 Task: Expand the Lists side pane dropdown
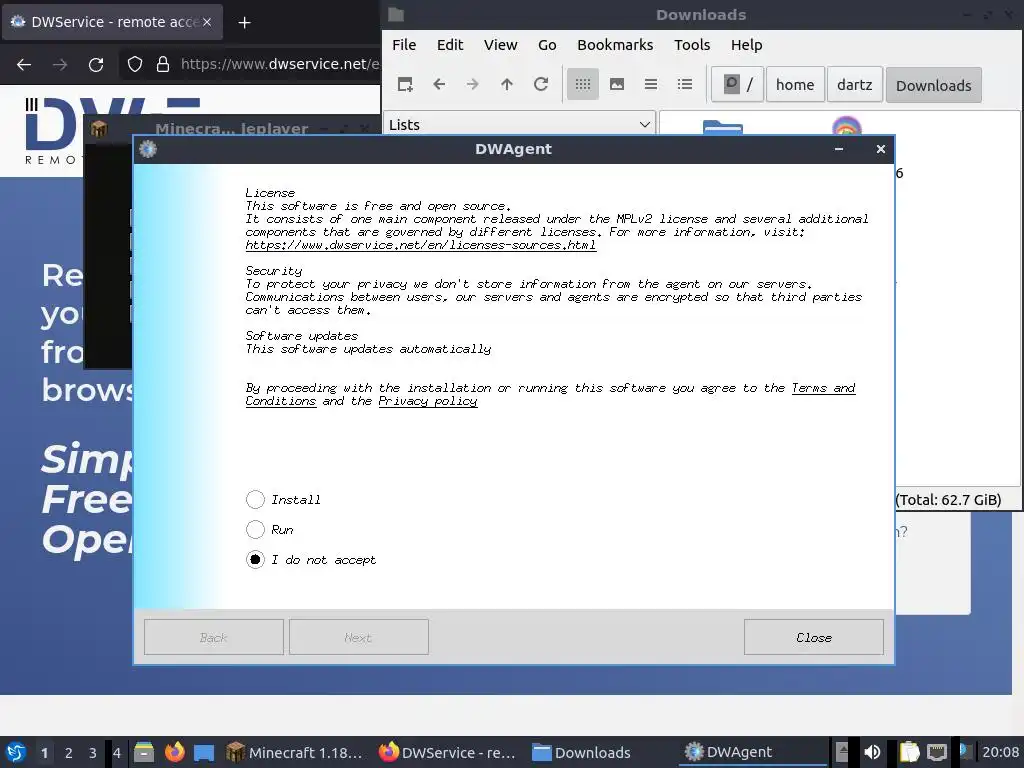tap(519, 125)
